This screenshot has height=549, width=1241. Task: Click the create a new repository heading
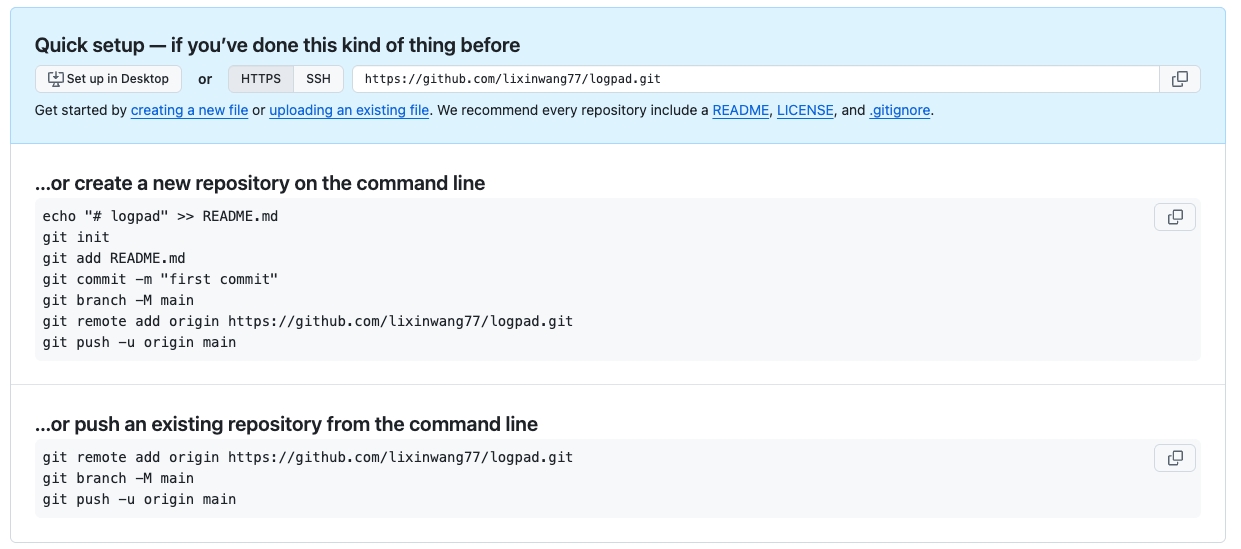coord(260,183)
